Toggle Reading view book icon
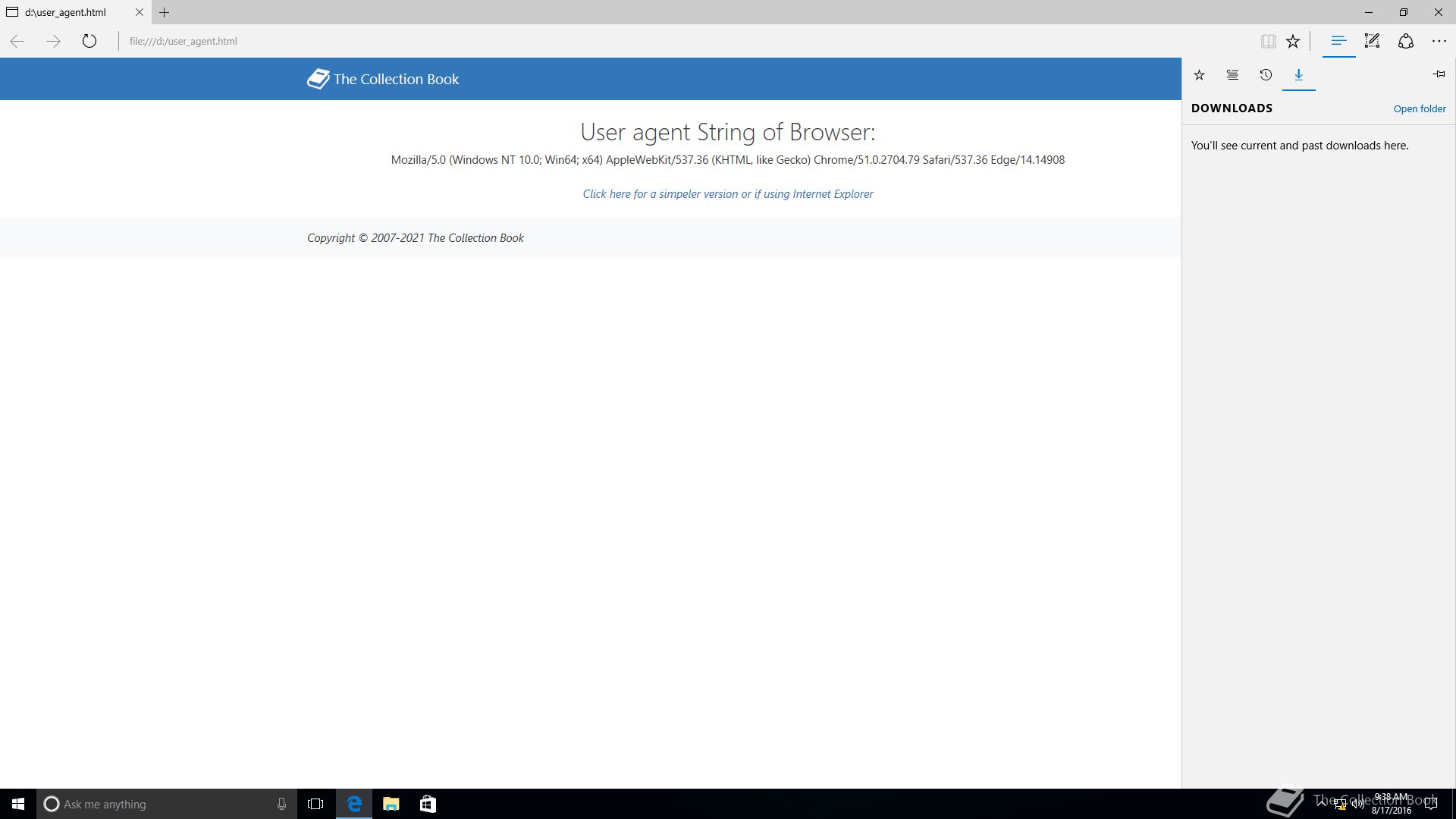Screen dimensions: 1456x819 (x=1268, y=41)
